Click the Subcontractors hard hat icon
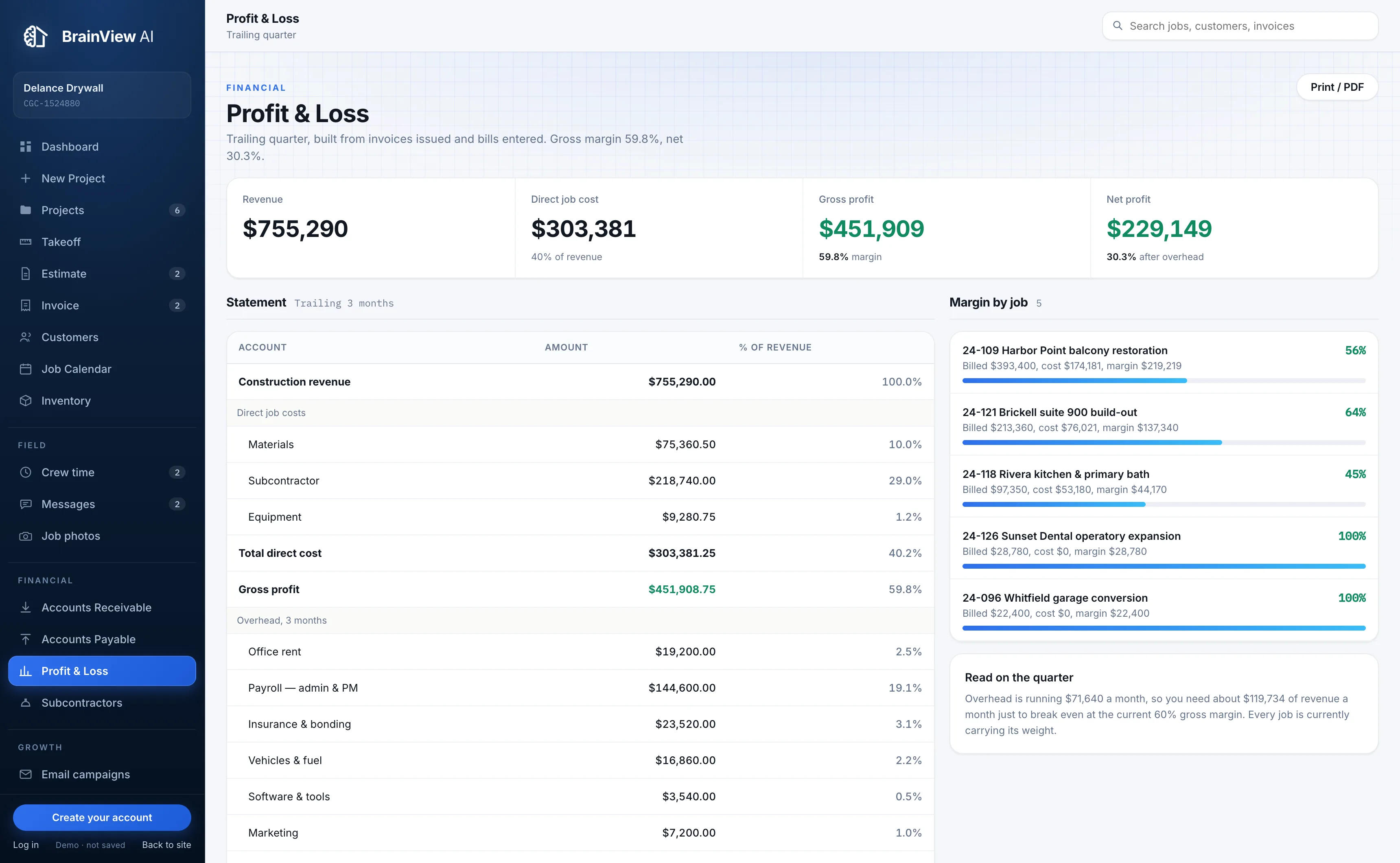This screenshot has width=1400, height=863. (26, 703)
